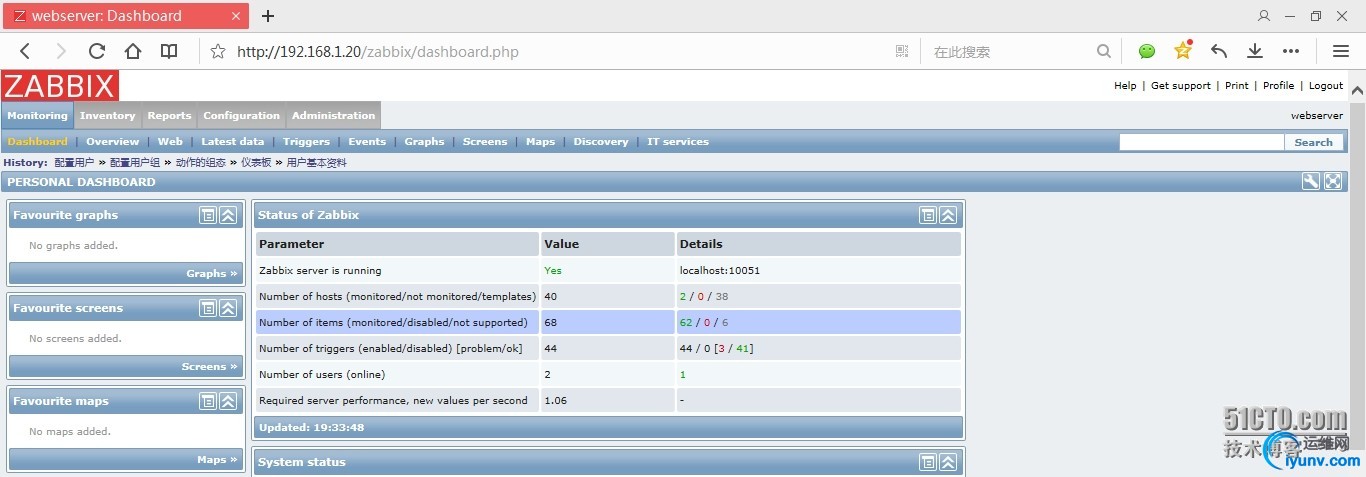This screenshot has height=477, width=1366.
Task: Open the Profile link
Action: (1278, 86)
